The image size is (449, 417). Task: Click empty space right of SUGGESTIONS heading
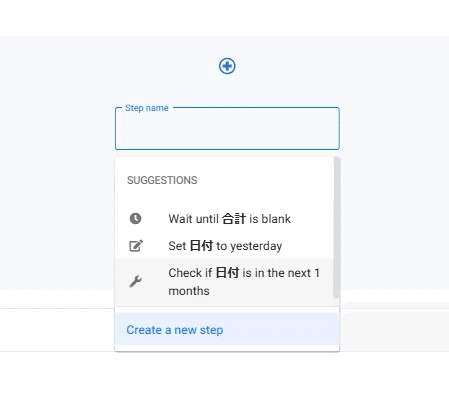click(263, 180)
